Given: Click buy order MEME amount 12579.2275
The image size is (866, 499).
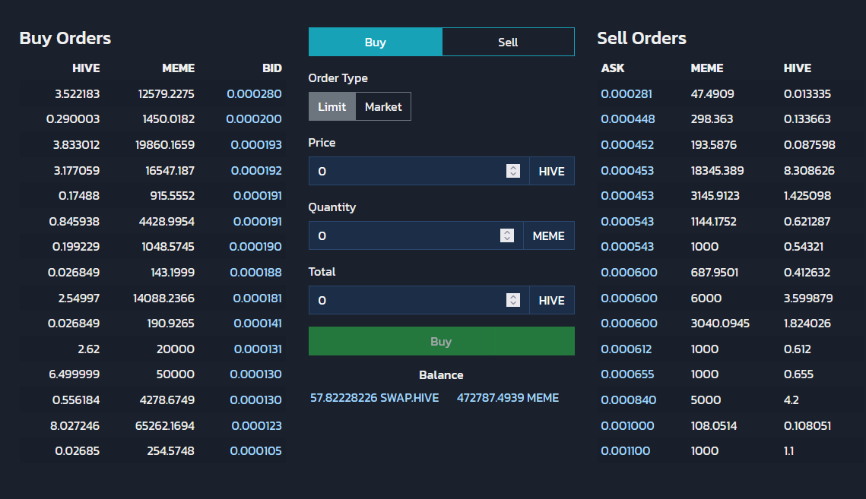Looking at the screenshot, I should click(x=166, y=94).
